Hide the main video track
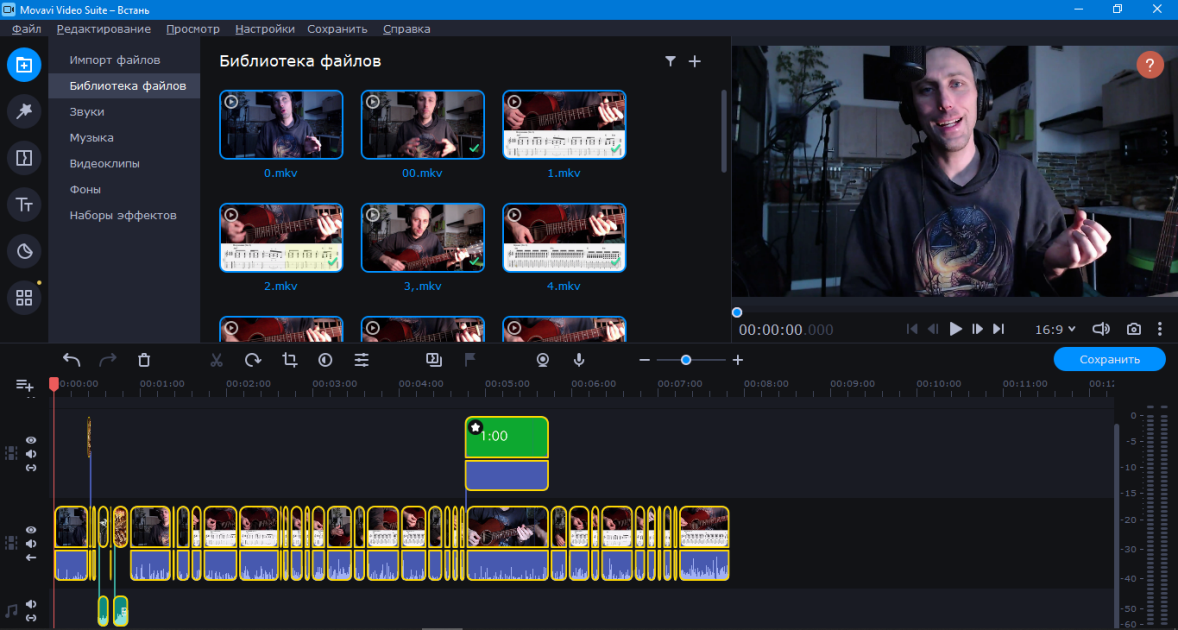This screenshot has width=1178, height=630. (31, 530)
